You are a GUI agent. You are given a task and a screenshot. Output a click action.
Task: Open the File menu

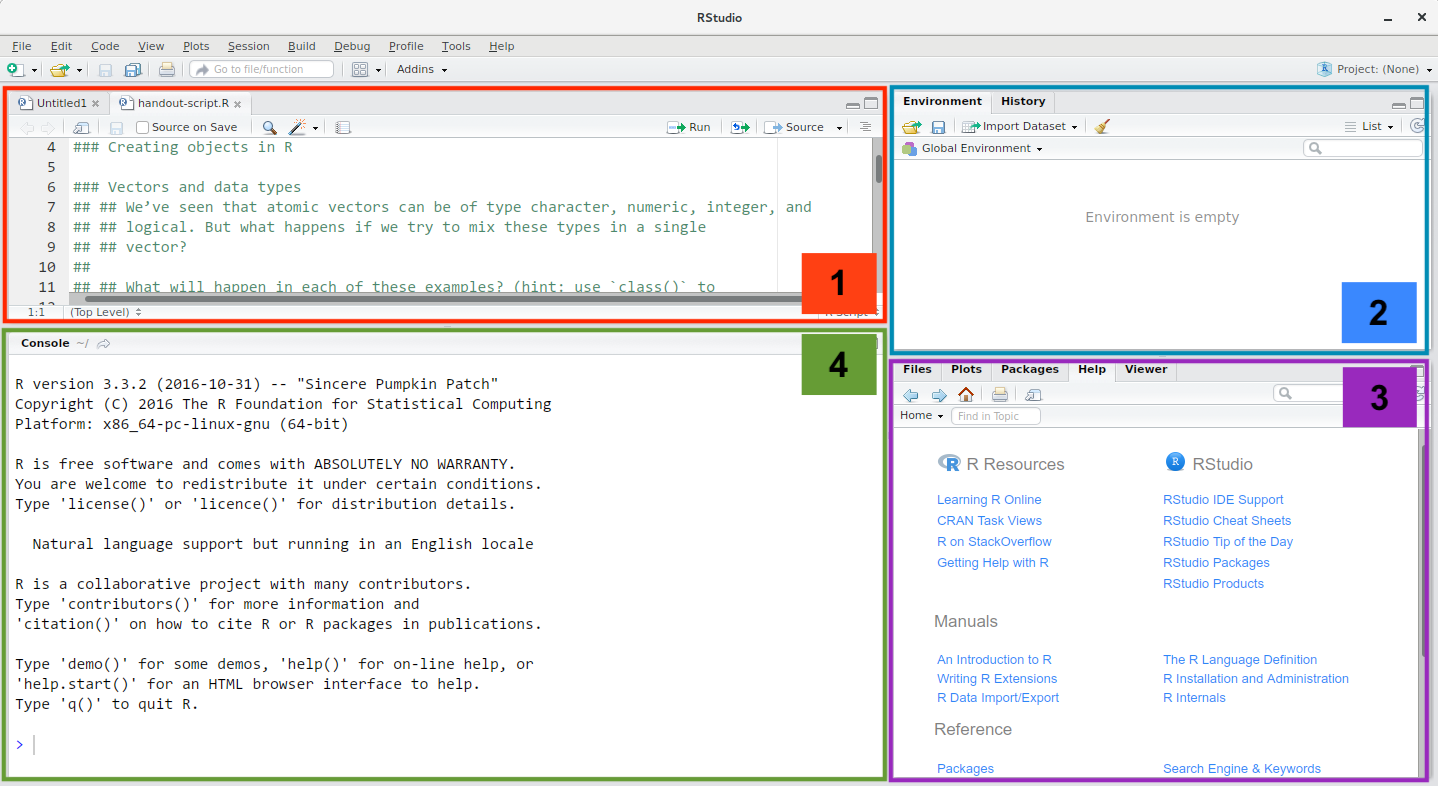(21, 46)
